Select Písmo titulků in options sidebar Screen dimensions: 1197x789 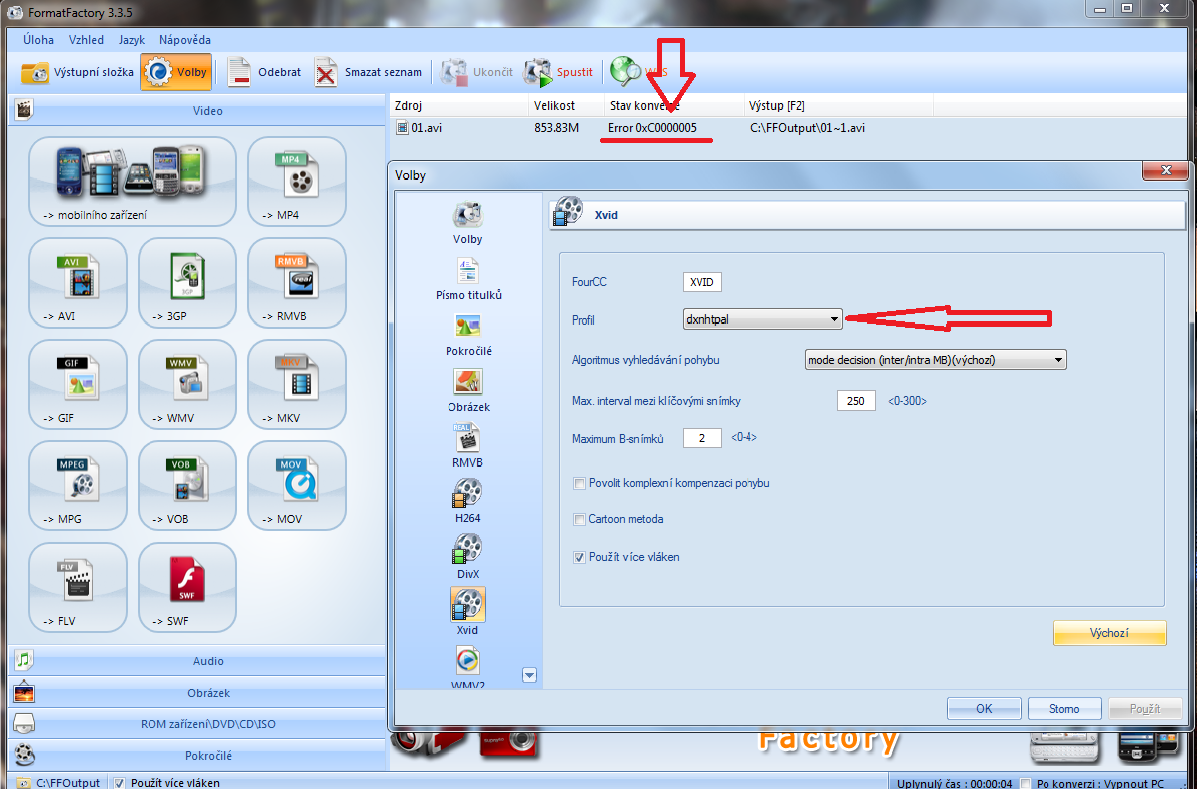[468, 279]
